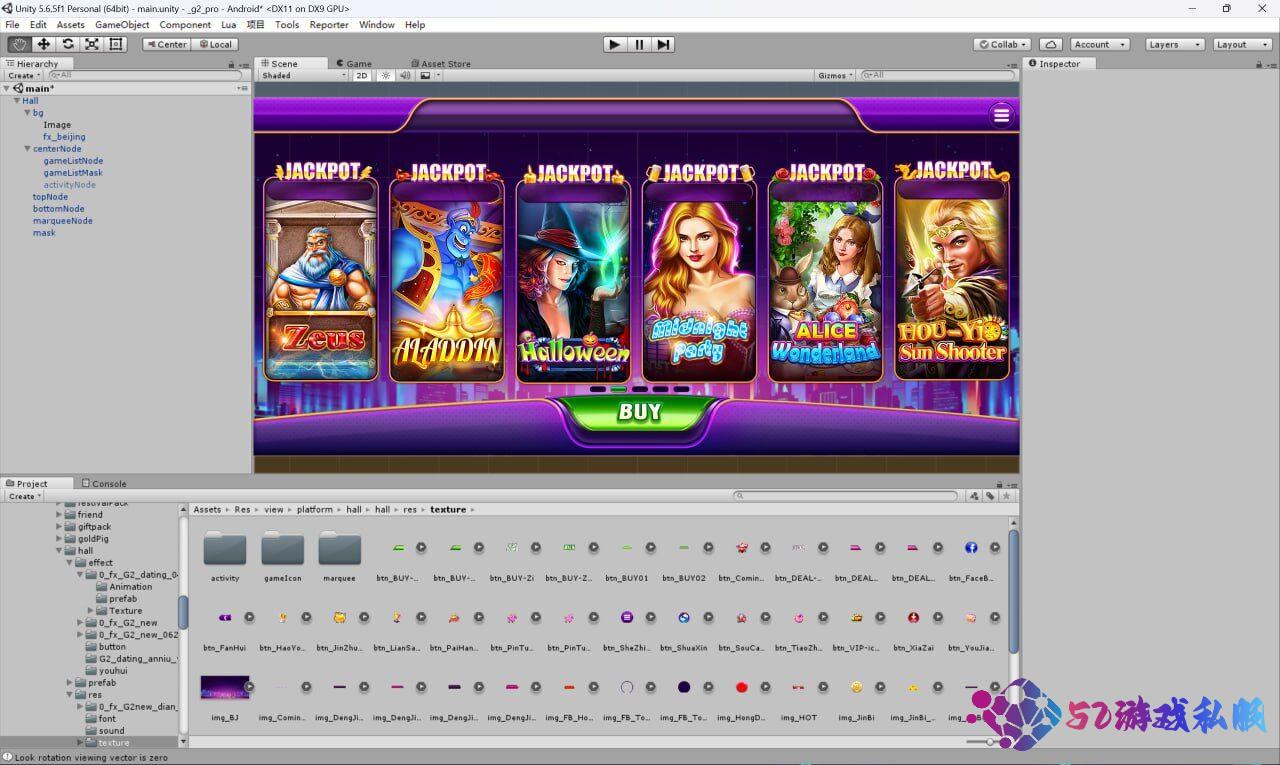Screen dimensions: 1280x765
Task: Click the Step frame button
Action: [x=663, y=44]
